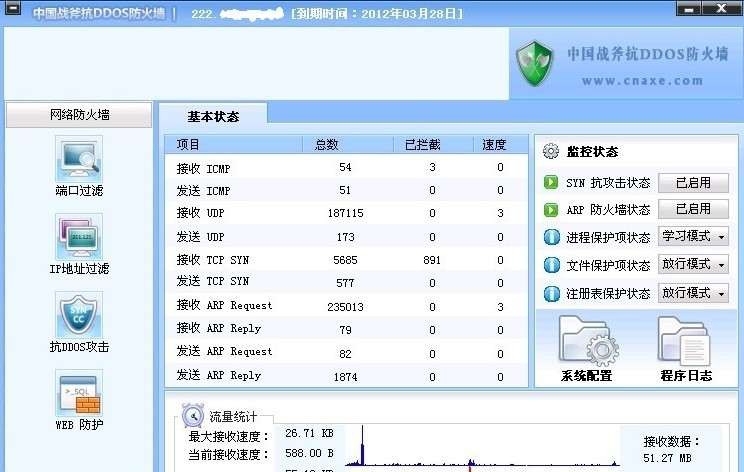Image resolution: width=744 pixels, height=472 pixels.
Task: Sort by the 总数 column header
Action: pos(348,144)
